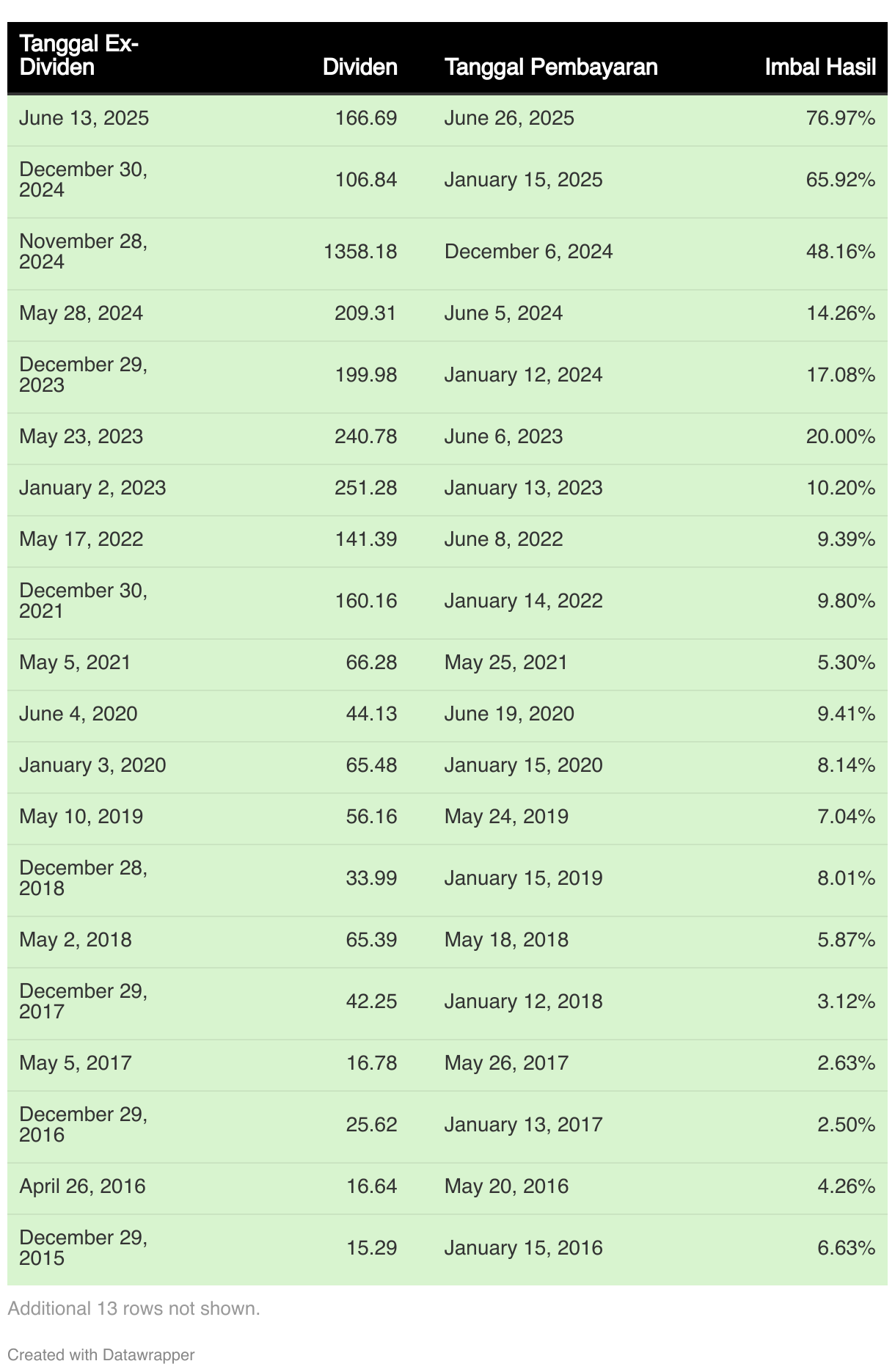Open the Created with Datawrapper link

pos(101,1354)
